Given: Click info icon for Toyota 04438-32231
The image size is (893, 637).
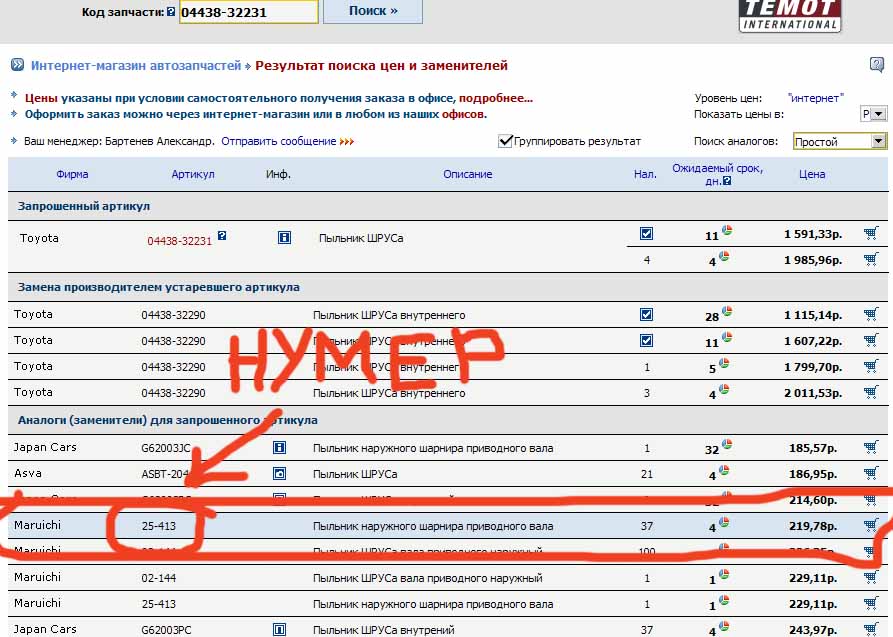Looking at the screenshot, I should coord(284,238).
